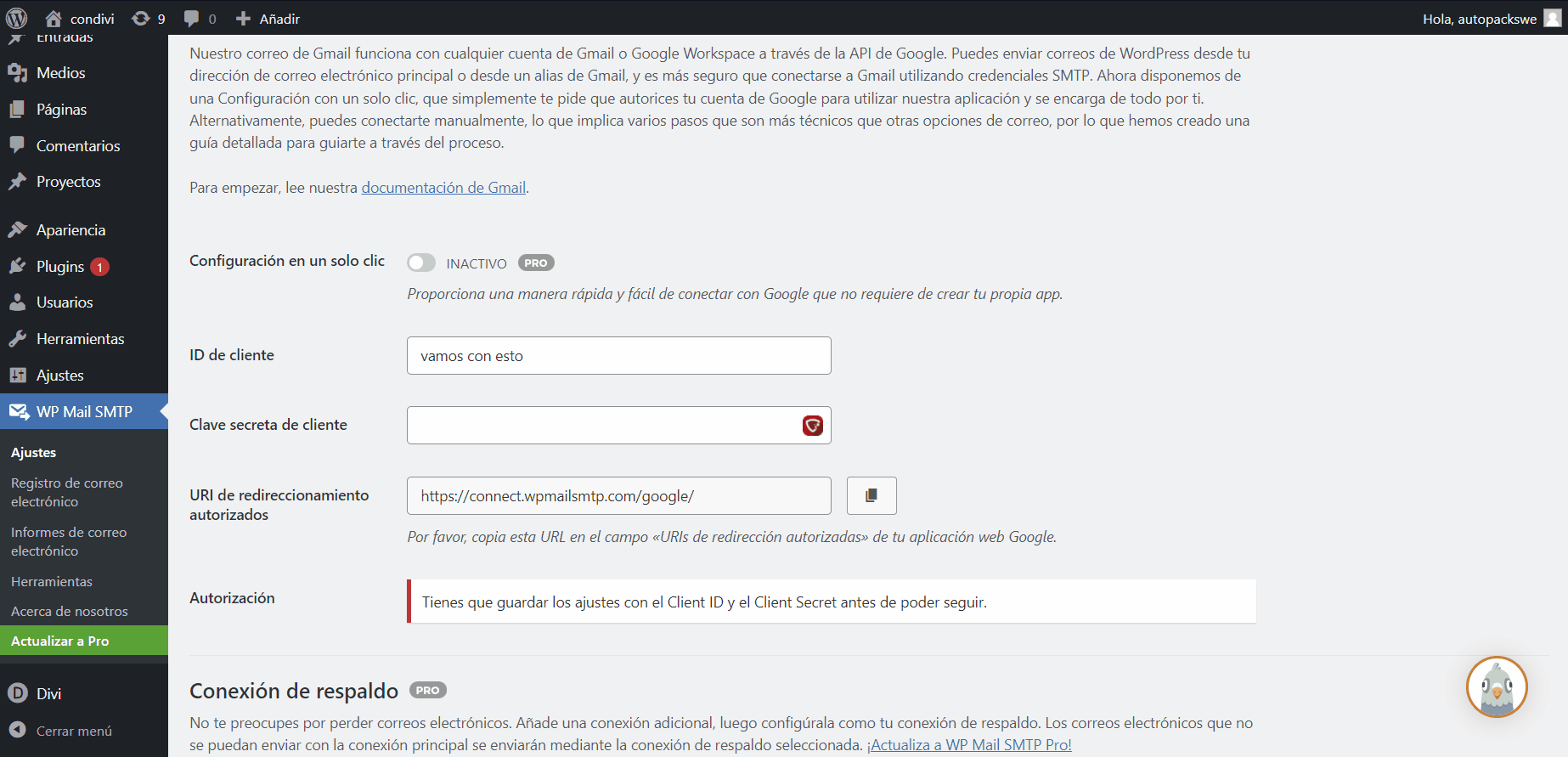Viewport: 1568px width, 757px height.
Task: Click the Actualiza a WP Mail SMTP Pro link
Action: click(x=969, y=745)
